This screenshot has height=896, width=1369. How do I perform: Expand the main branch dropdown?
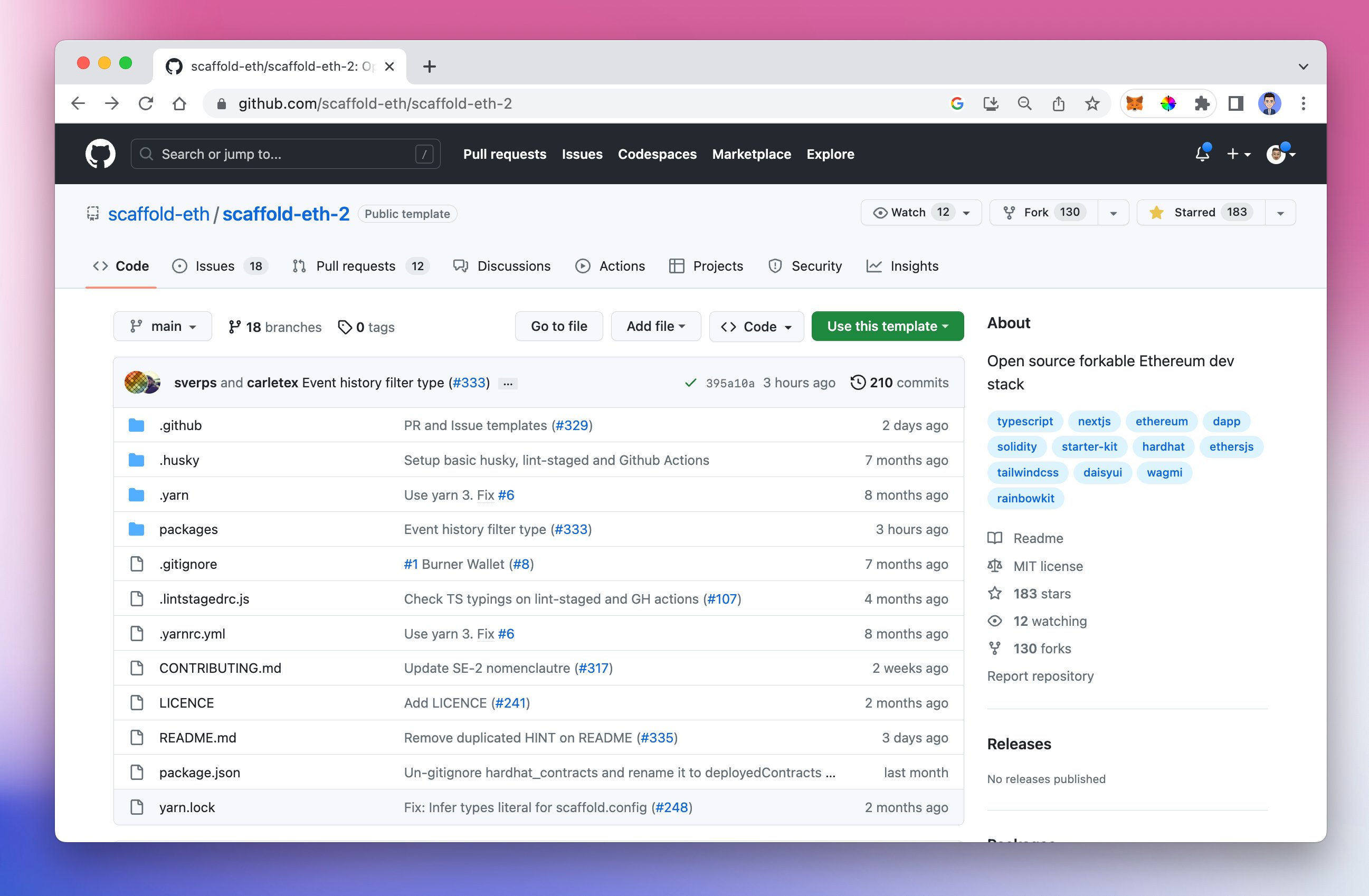[163, 326]
